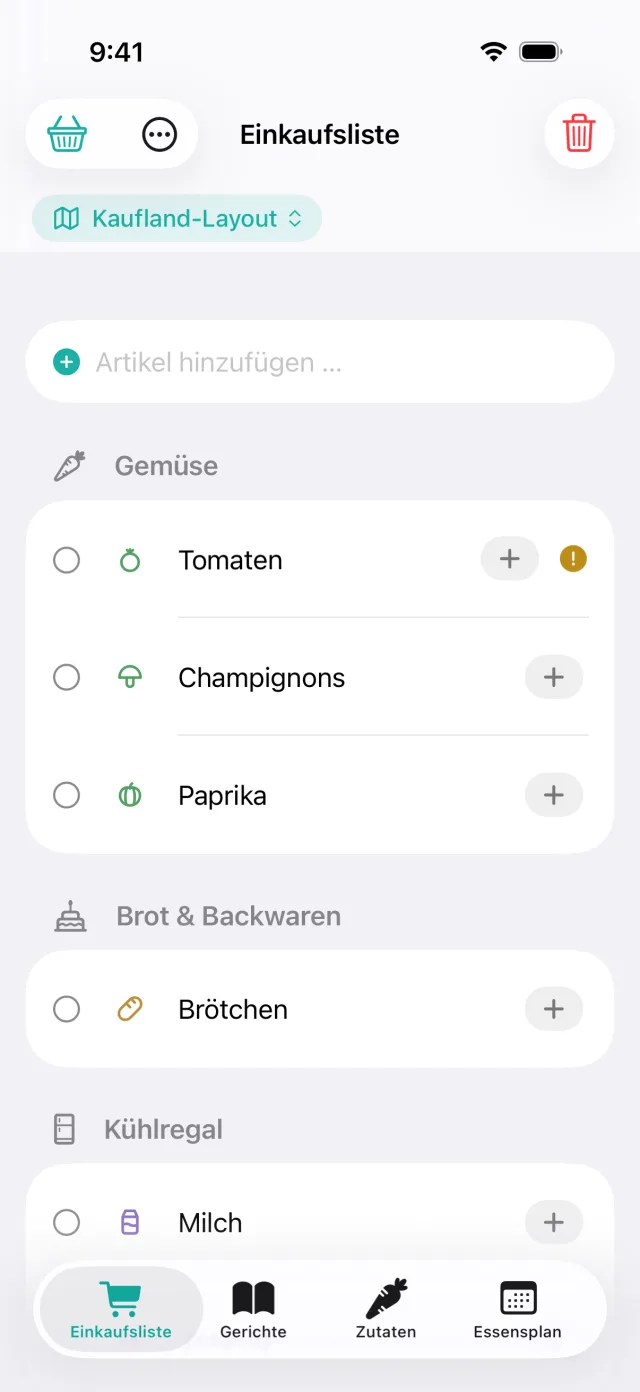Switch to the Gerichte tab
640x1392 pixels.
[x=253, y=1310]
